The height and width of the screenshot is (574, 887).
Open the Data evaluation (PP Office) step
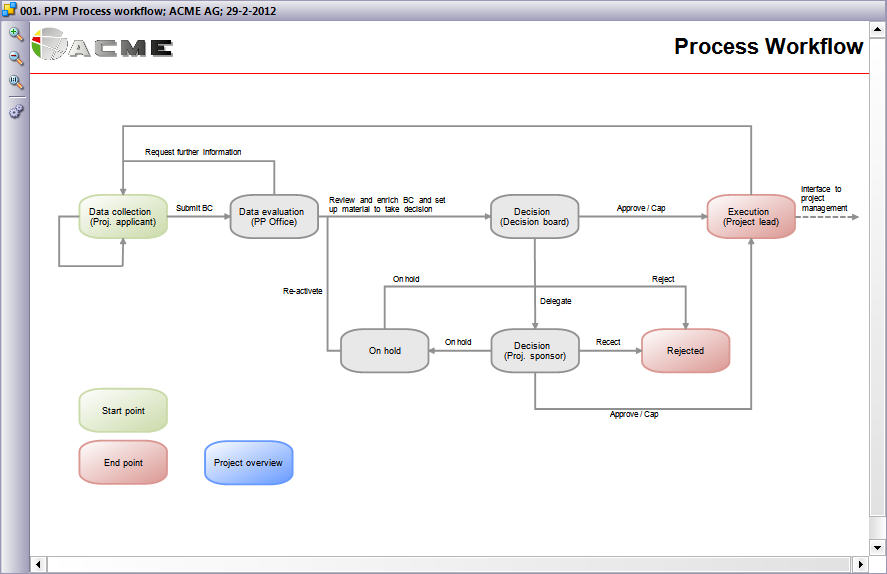274,217
